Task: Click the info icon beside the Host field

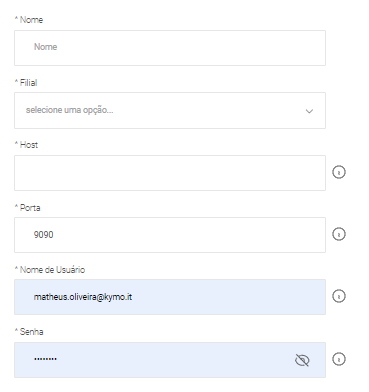Action: tap(339, 172)
